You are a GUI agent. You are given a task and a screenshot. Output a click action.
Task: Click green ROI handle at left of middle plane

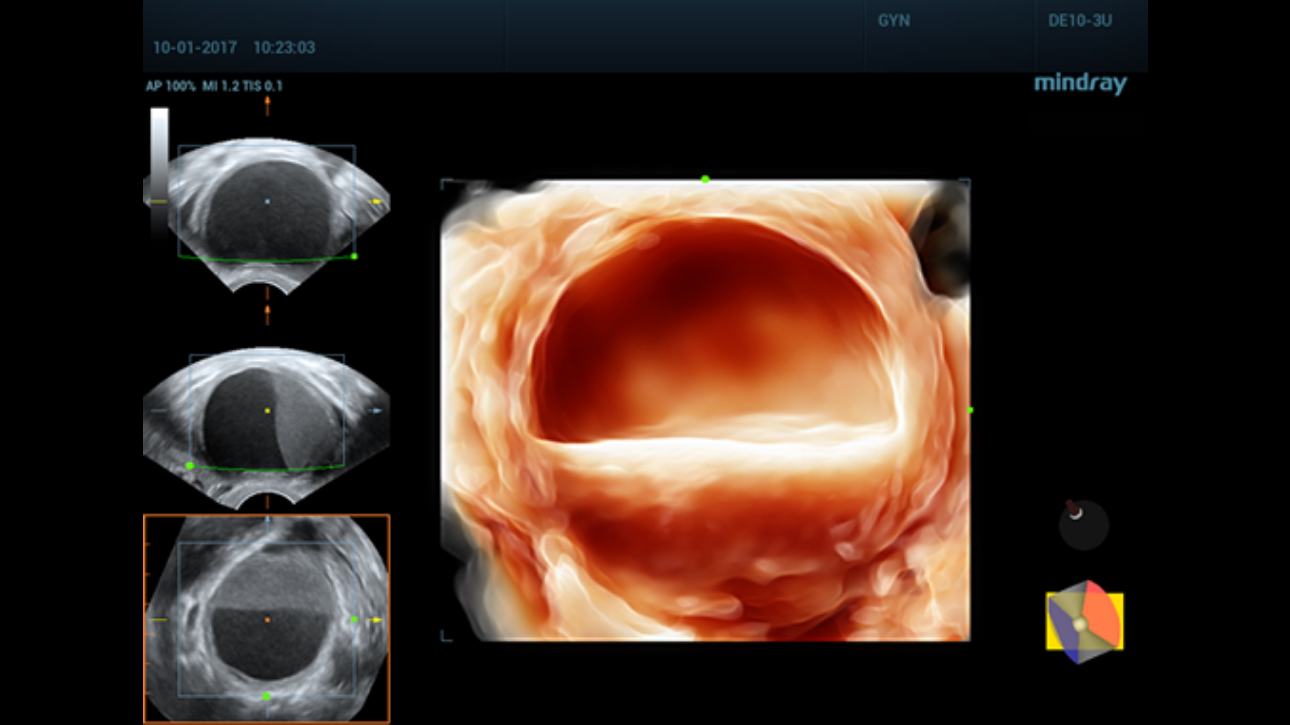[190, 465]
